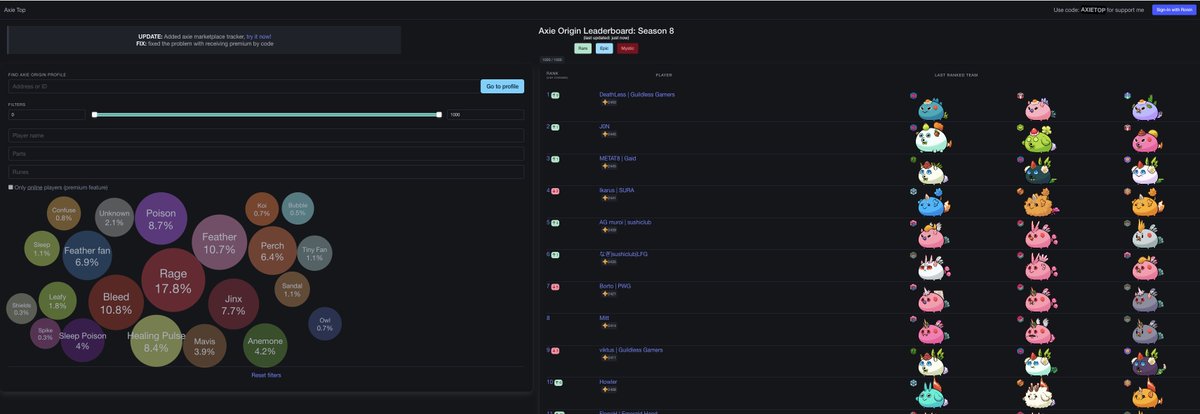Open the third axie of Mitt team
The height and width of the screenshot is (414, 1200).
coord(1146,330)
